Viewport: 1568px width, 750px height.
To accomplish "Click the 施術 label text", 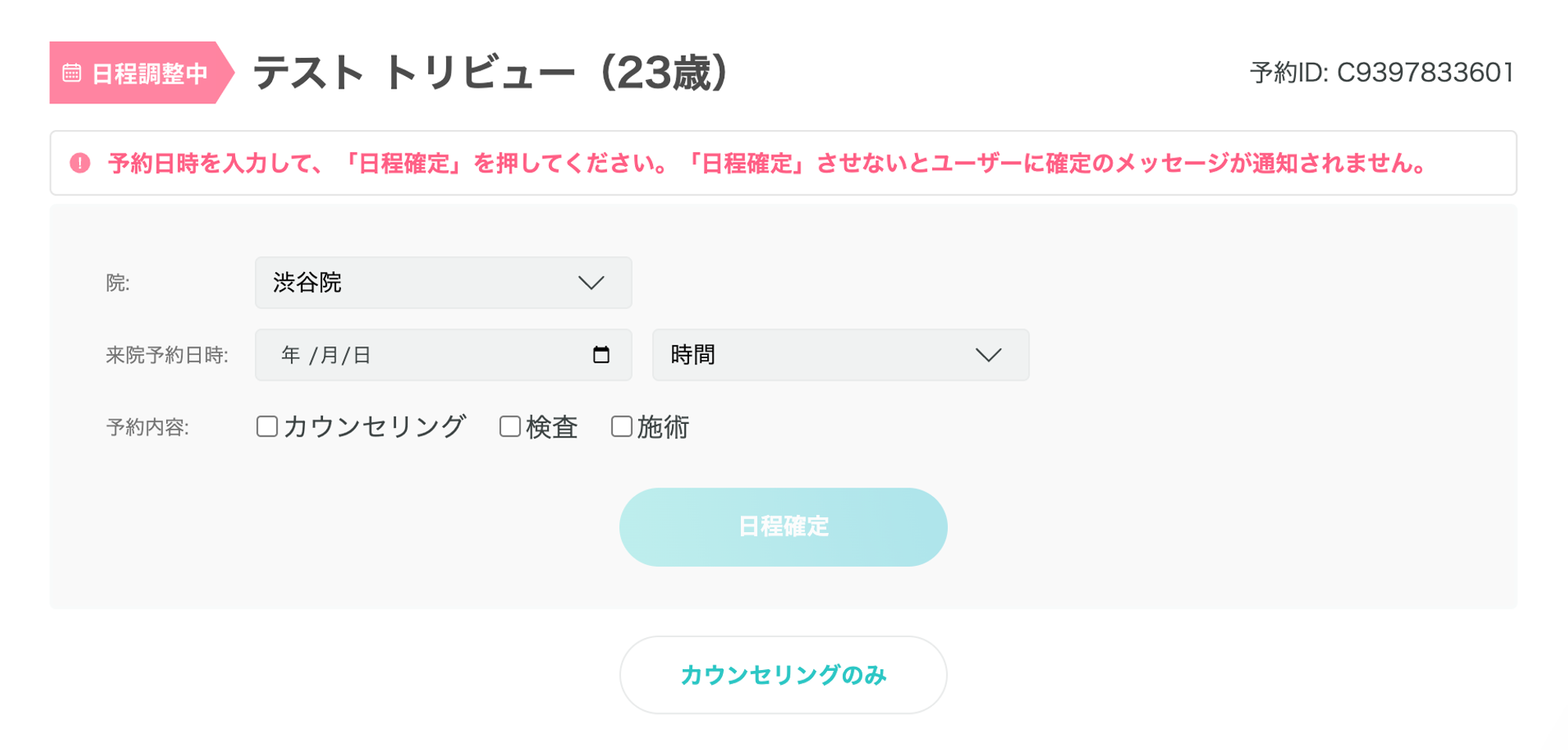I will coord(663,427).
